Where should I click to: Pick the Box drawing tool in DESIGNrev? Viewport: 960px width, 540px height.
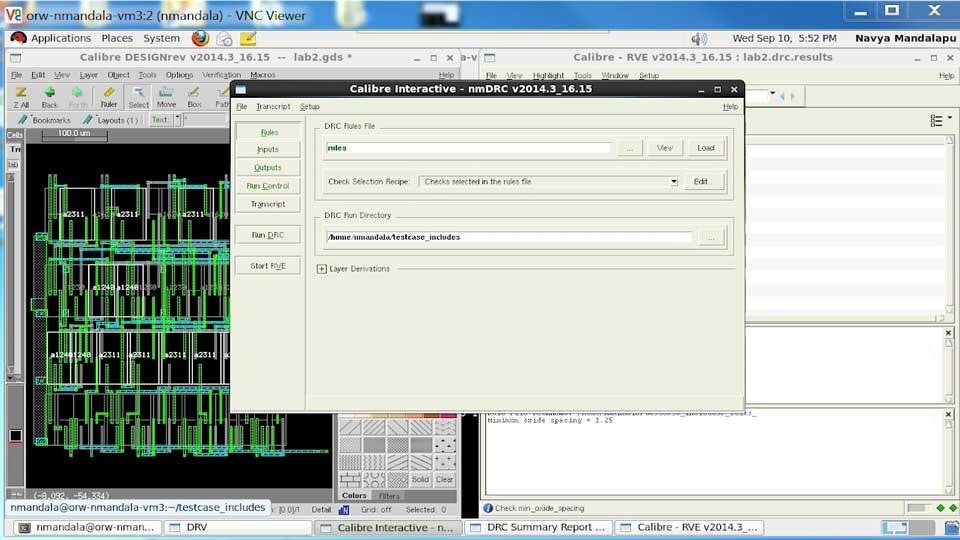click(x=194, y=97)
